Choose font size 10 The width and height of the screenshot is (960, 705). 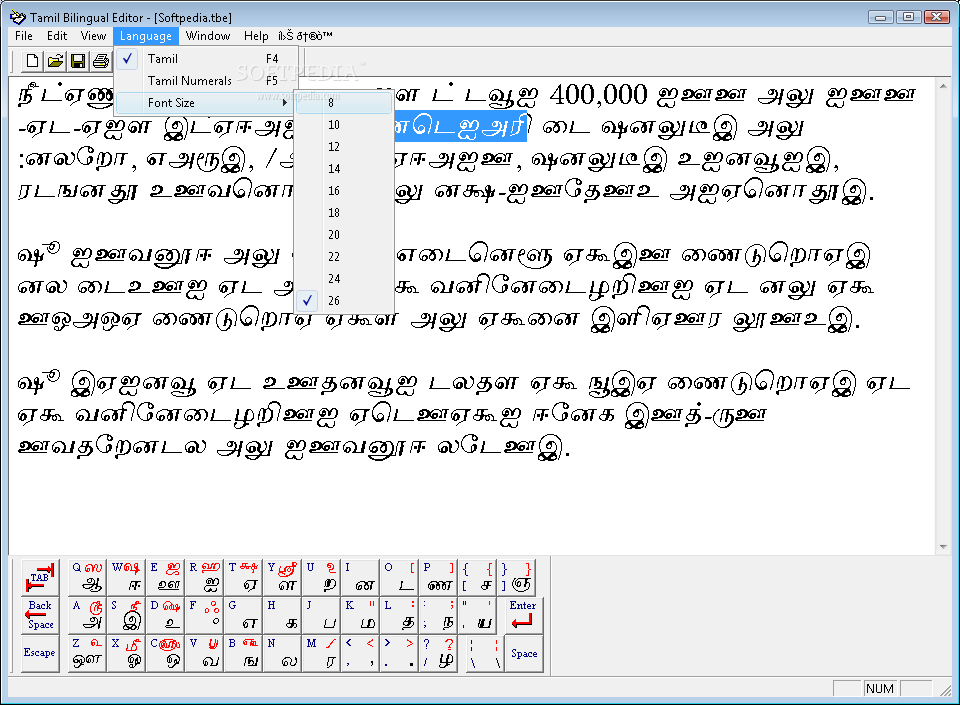[344, 125]
